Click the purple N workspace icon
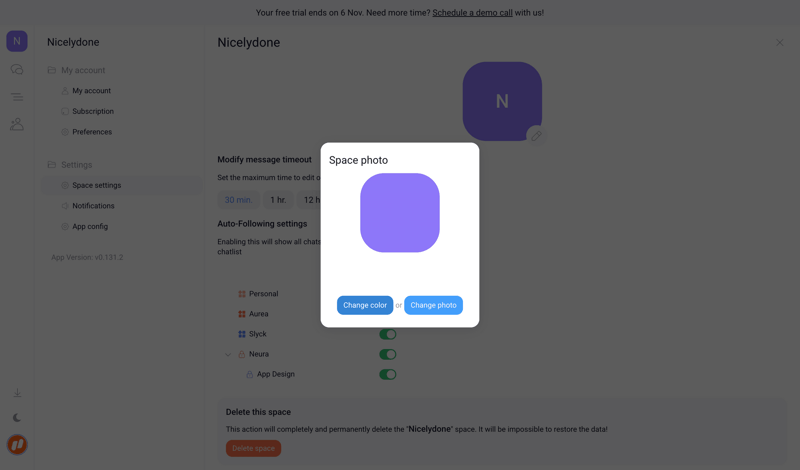This screenshot has width=800, height=470. (x=17, y=41)
